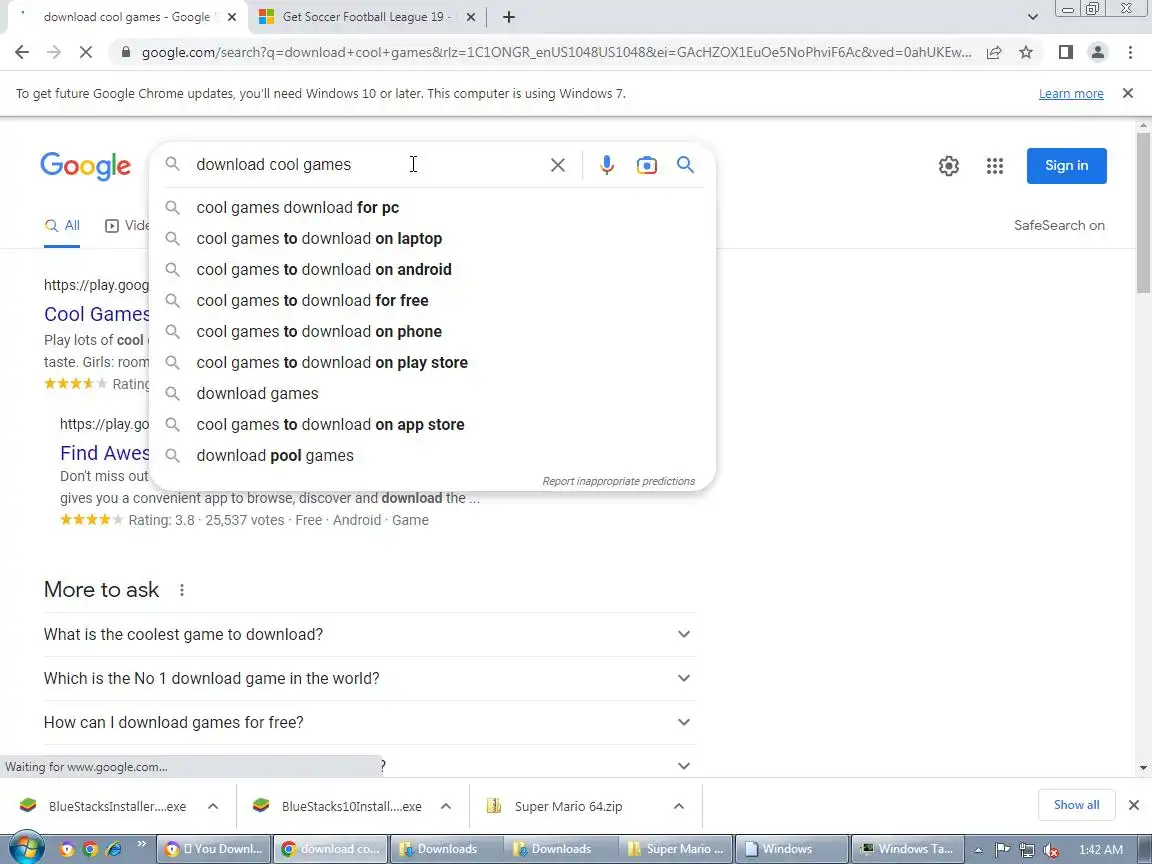Close the Get Soccer Football League tab
Screen dimensions: 1152x864
click(x=471, y=17)
